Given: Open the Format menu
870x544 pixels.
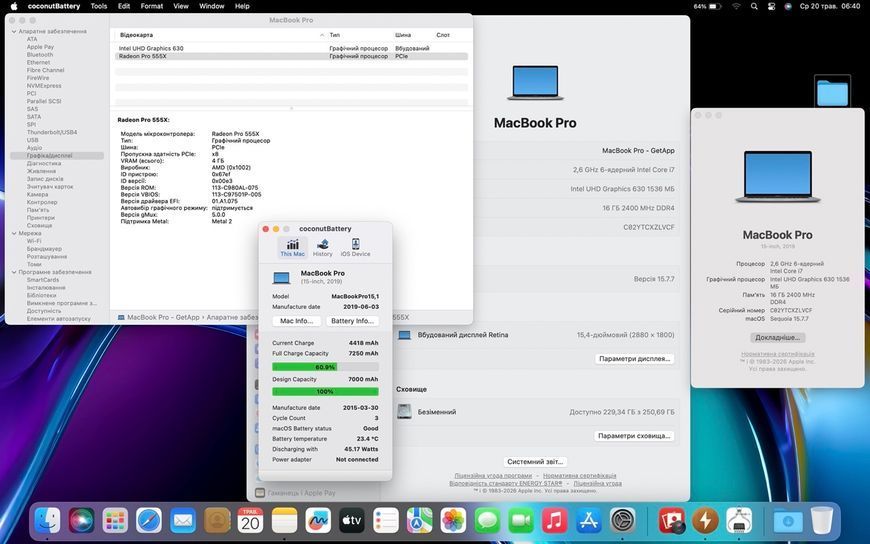Looking at the screenshot, I should [151, 6].
